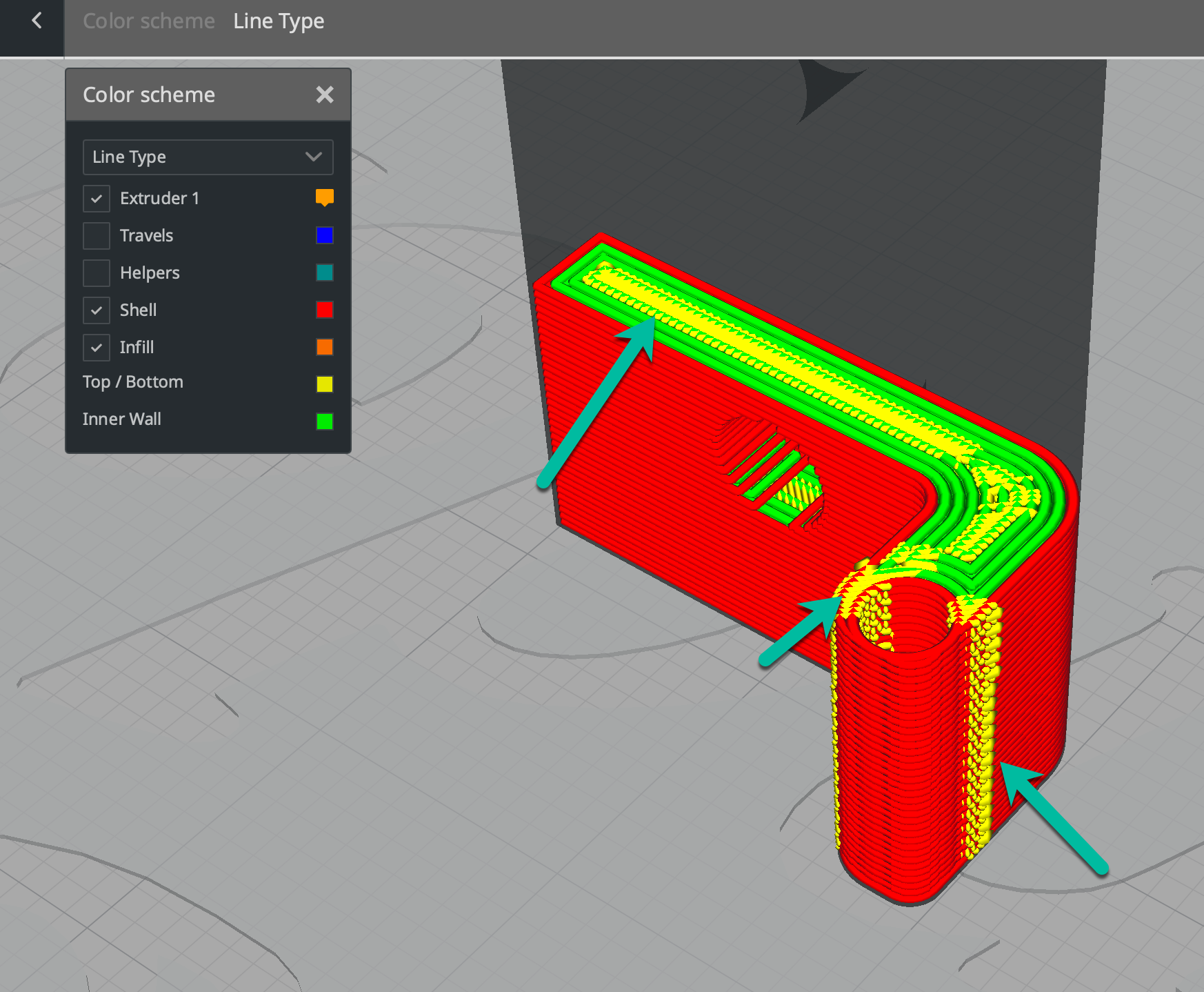This screenshot has height=992, width=1204.
Task: Select the Line Type header label
Action: tap(279, 21)
